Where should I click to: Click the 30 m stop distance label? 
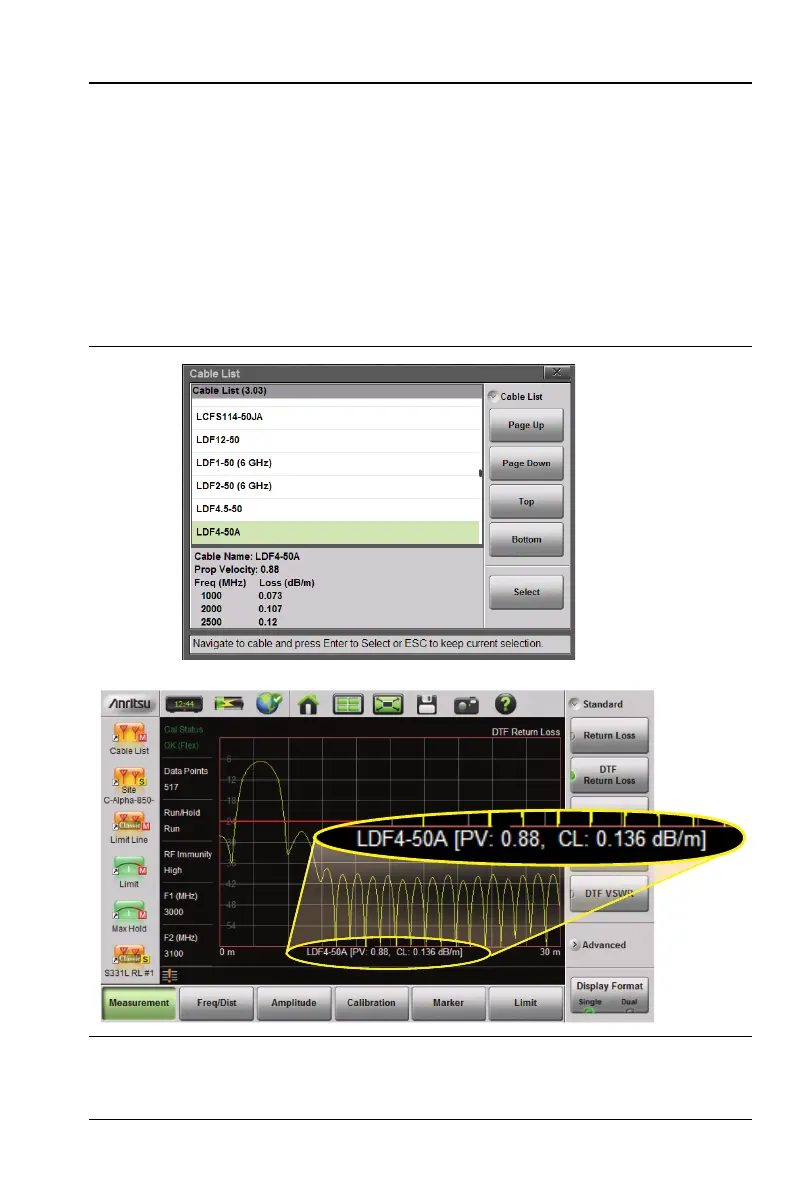click(550, 953)
